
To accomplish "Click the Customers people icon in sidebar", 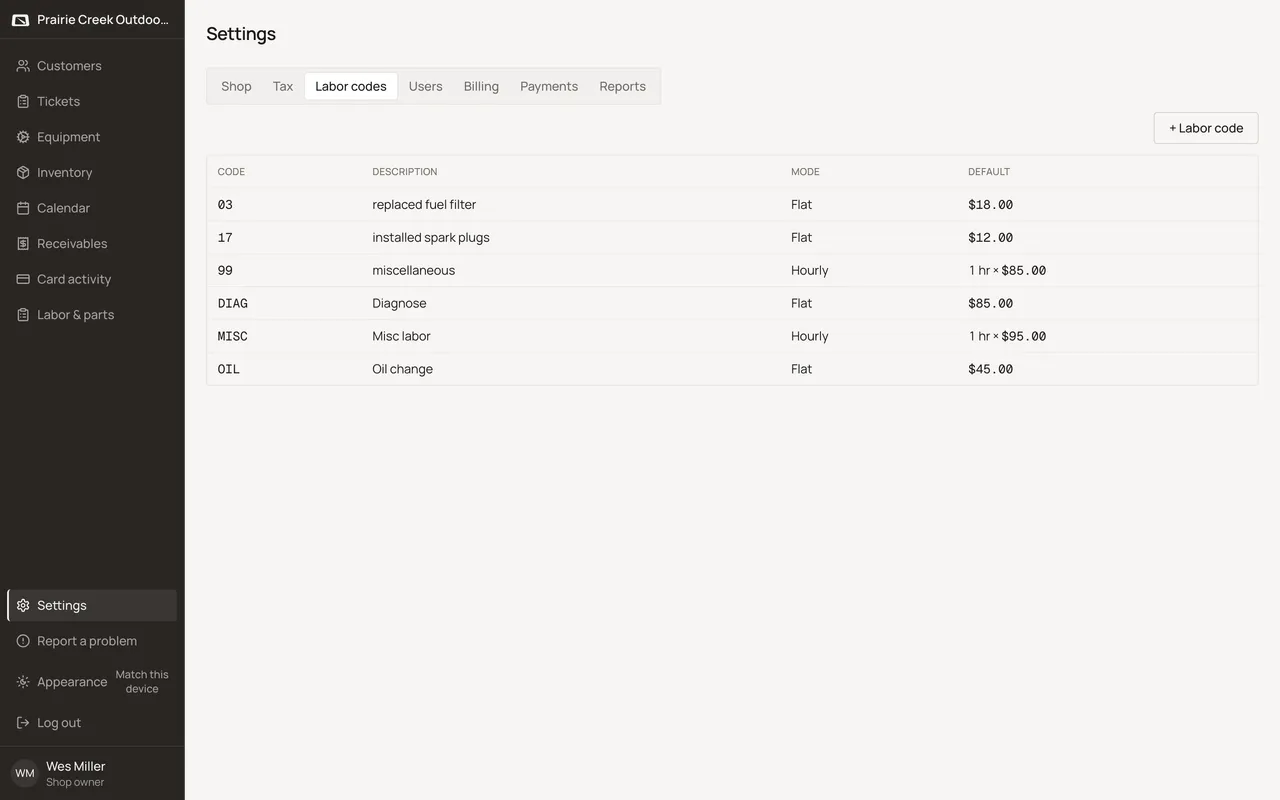I will (23, 66).
